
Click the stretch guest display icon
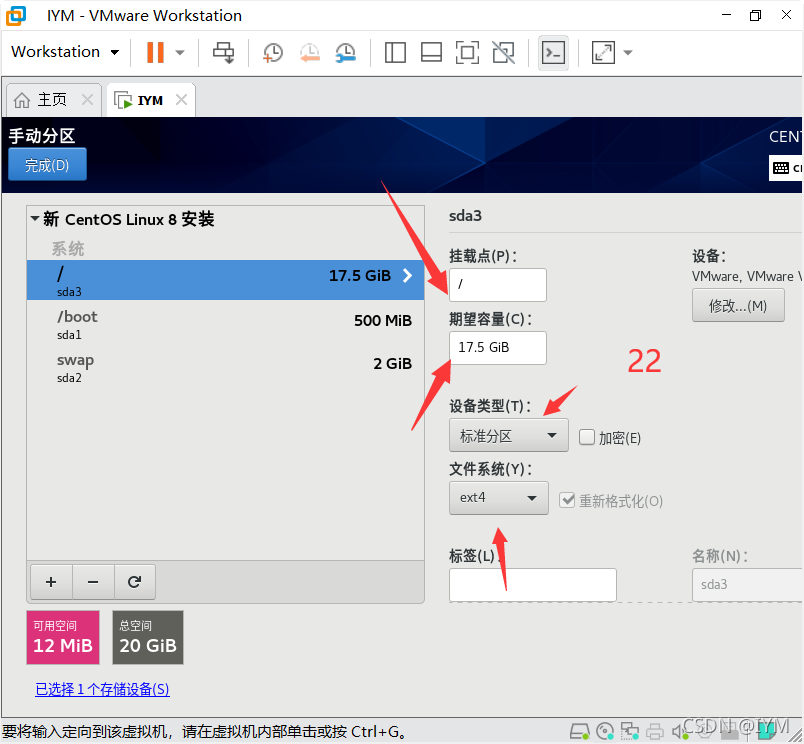point(603,52)
